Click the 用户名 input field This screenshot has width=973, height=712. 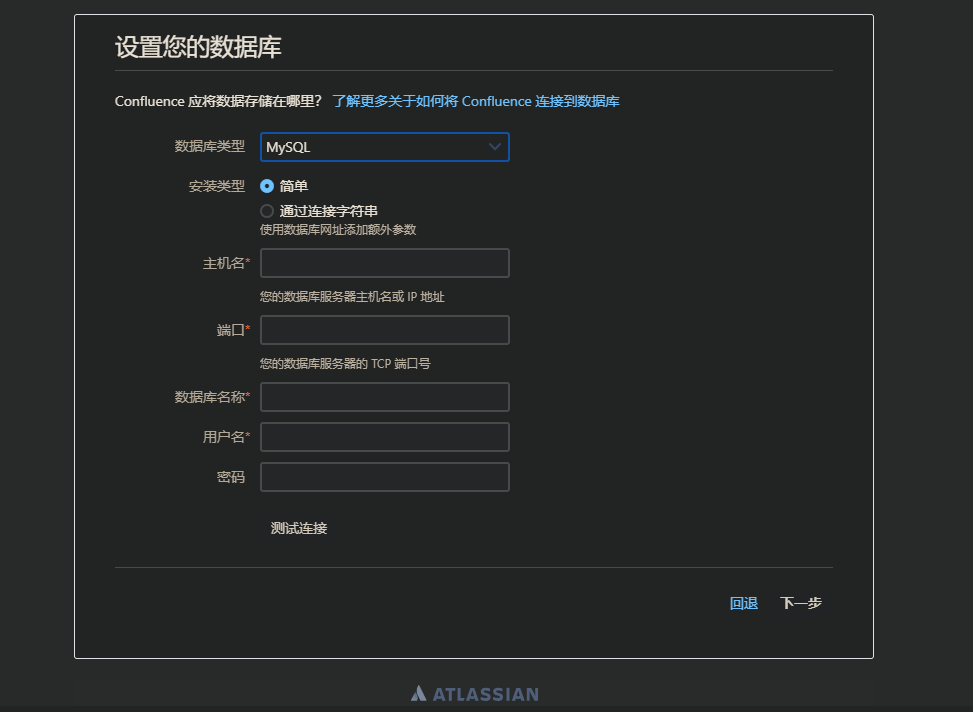pyautogui.click(x=385, y=437)
